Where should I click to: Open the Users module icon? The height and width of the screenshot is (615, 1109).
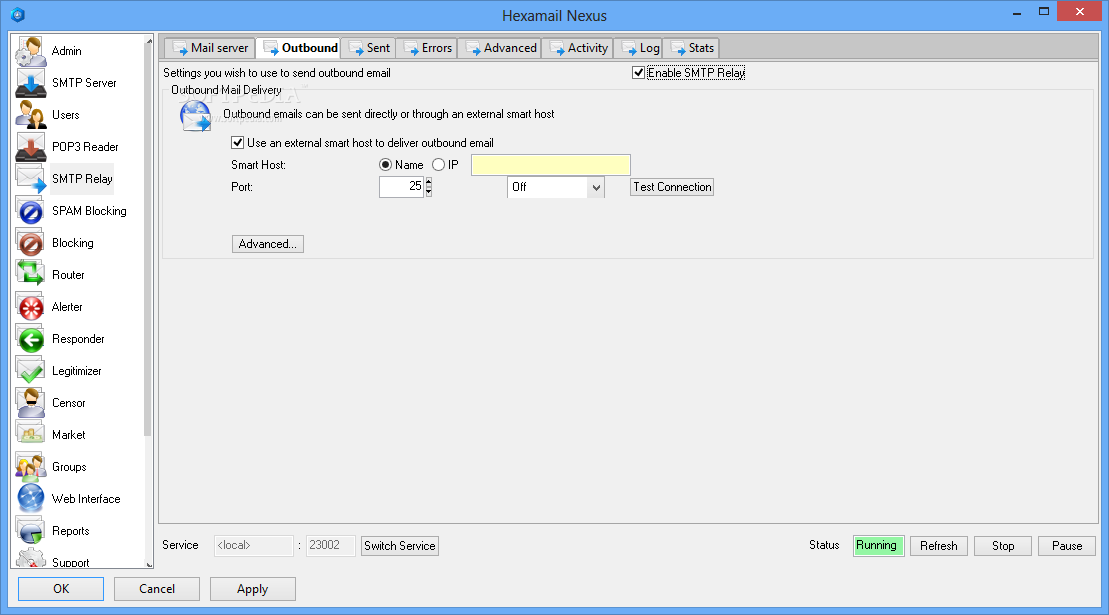(x=30, y=115)
